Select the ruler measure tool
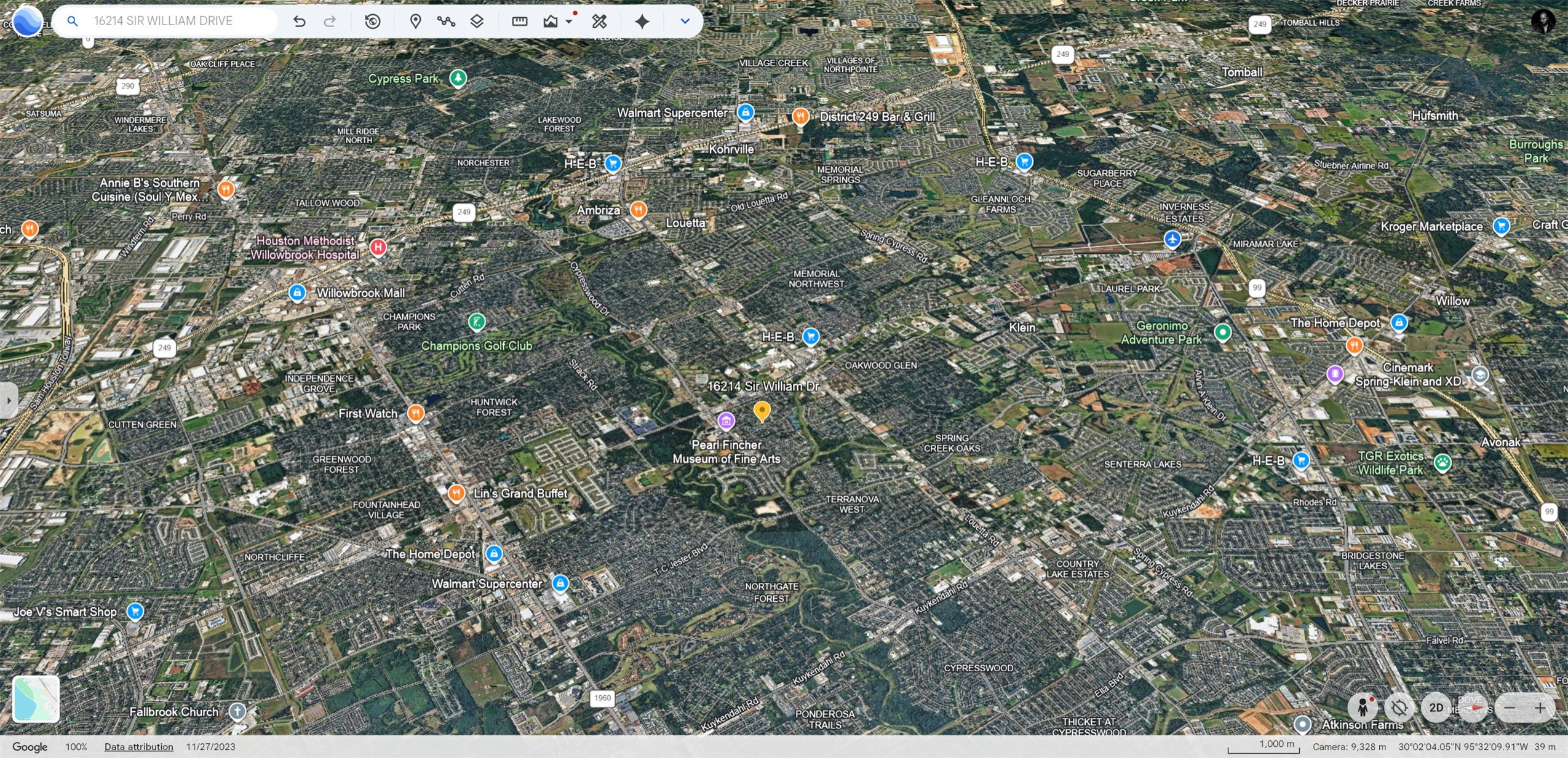Screen dimensions: 1568x758 pyautogui.click(x=520, y=22)
